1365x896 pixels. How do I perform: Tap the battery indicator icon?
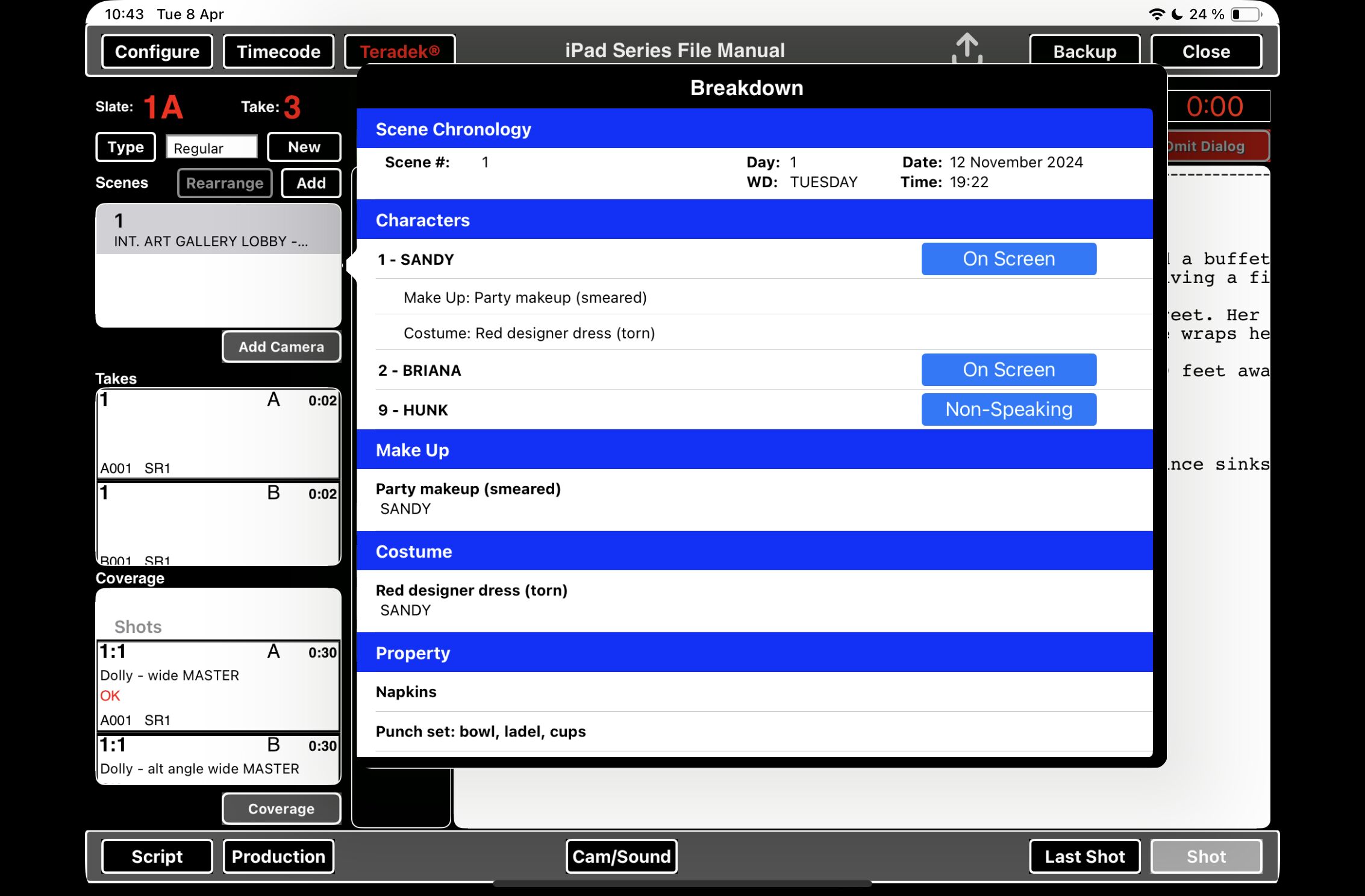1246,14
